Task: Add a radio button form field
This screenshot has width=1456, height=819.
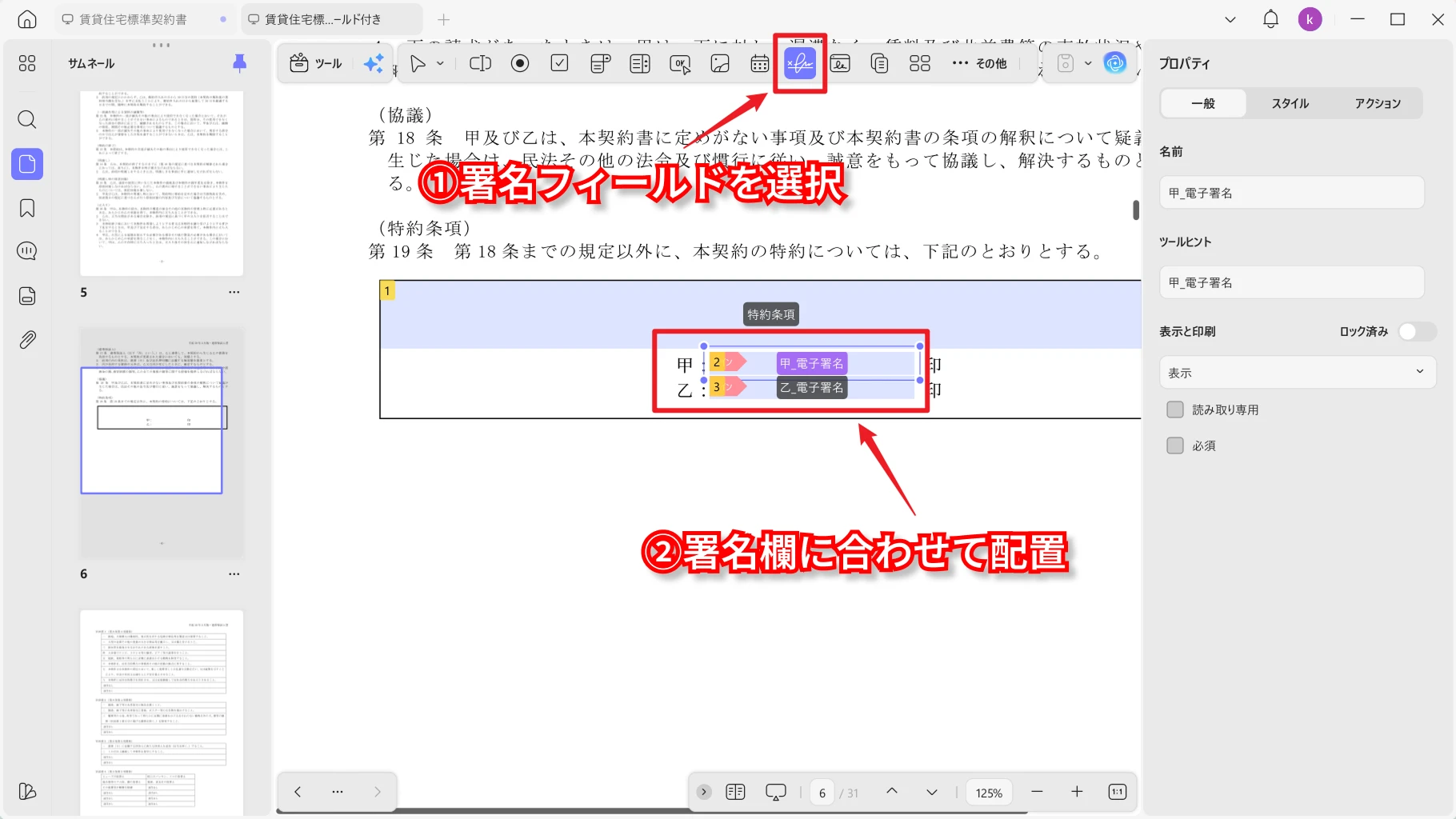Action: 520,63
